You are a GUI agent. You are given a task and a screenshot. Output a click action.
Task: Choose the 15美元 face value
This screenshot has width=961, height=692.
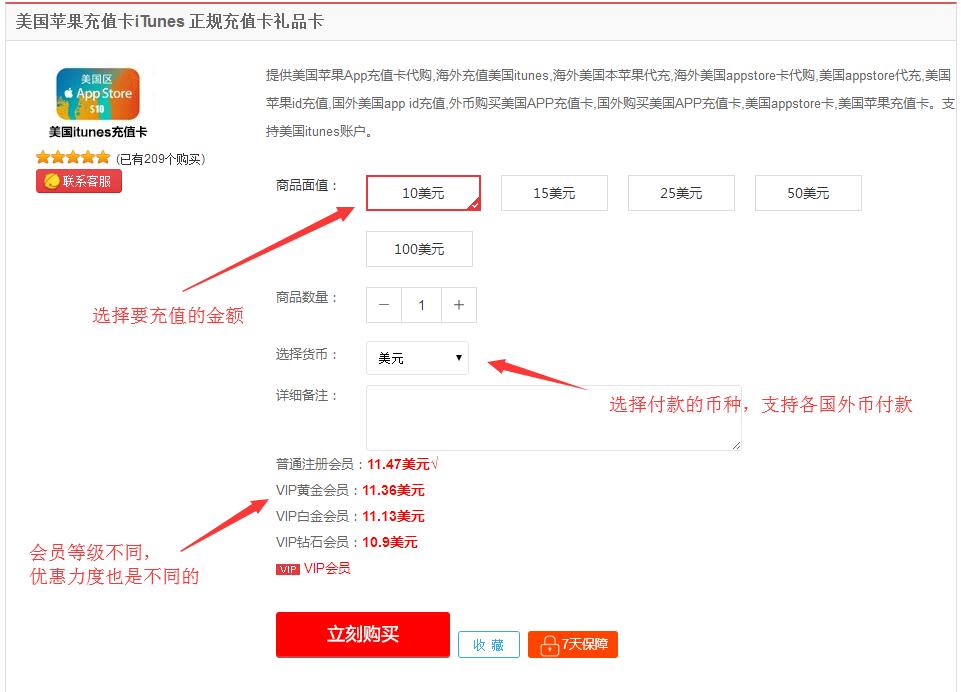coord(554,193)
